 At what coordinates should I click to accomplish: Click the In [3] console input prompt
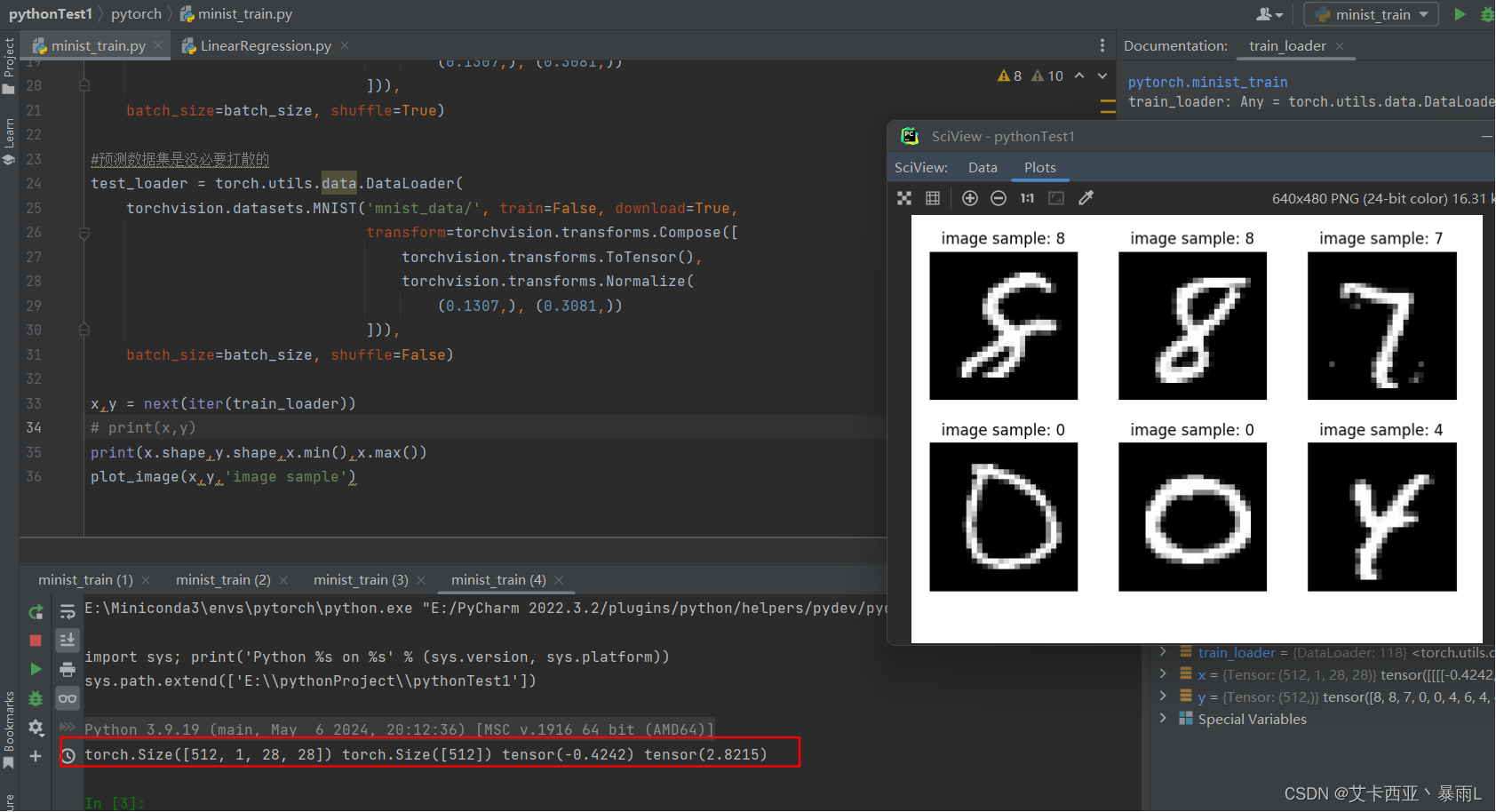click(x=115, y=803)
